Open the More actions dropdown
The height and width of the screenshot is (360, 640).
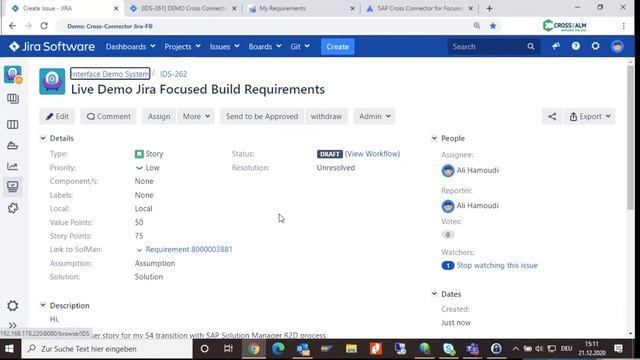tap(196, 116)
